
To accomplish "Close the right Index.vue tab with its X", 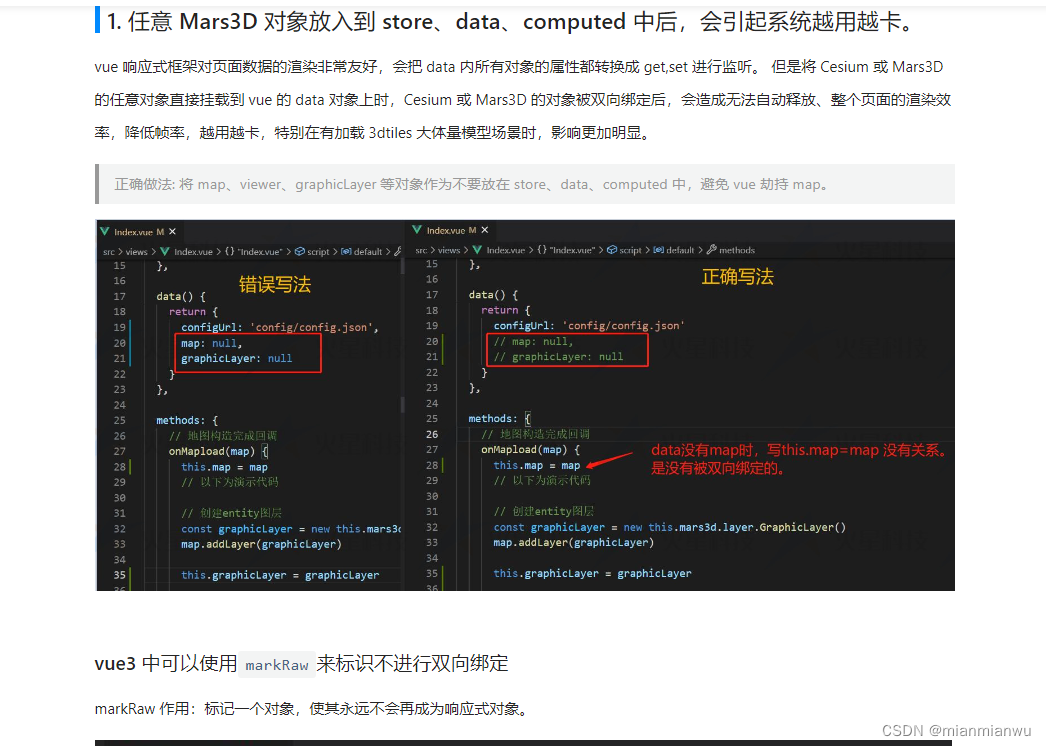I will click(x=482, y=229).
